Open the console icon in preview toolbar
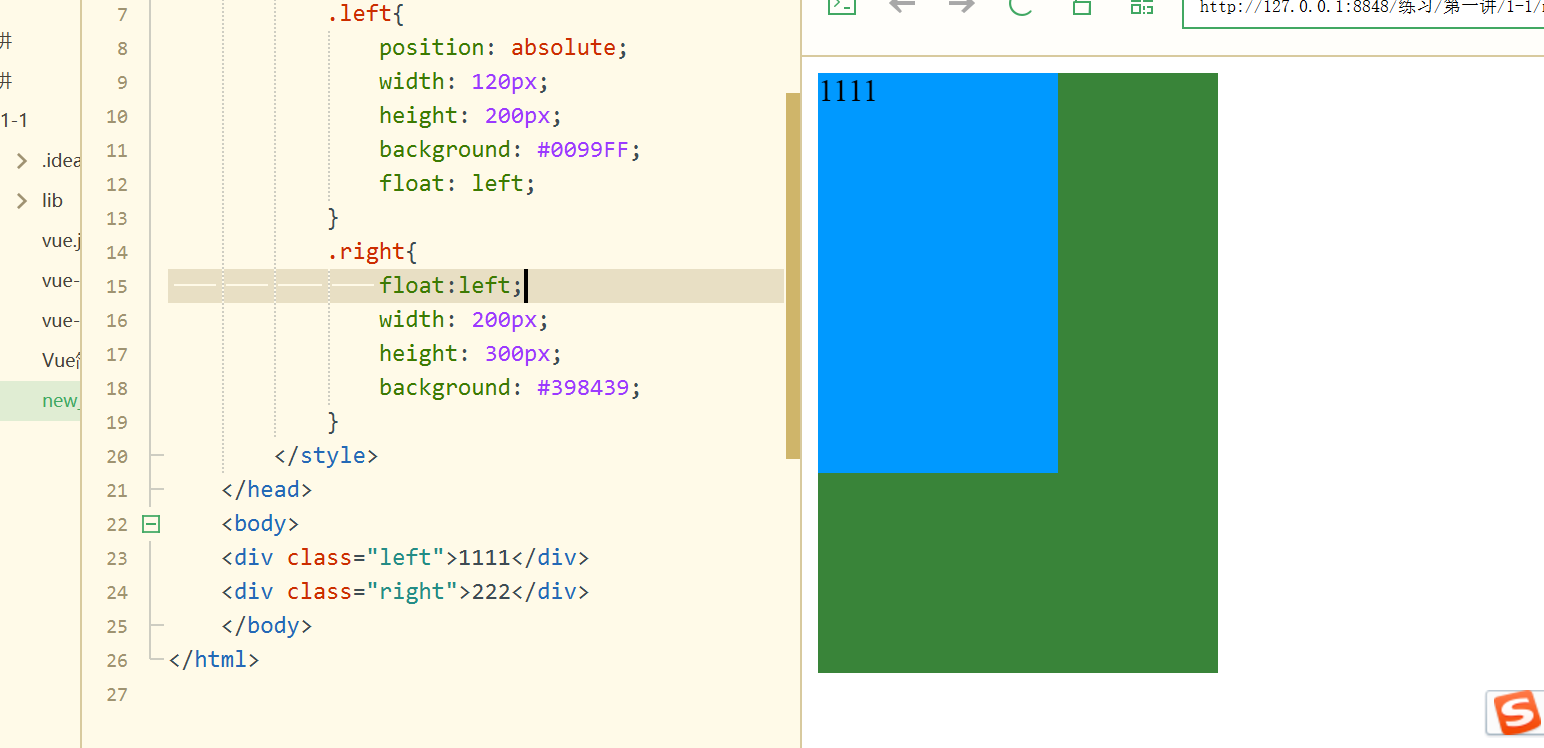 click(842, 6)
